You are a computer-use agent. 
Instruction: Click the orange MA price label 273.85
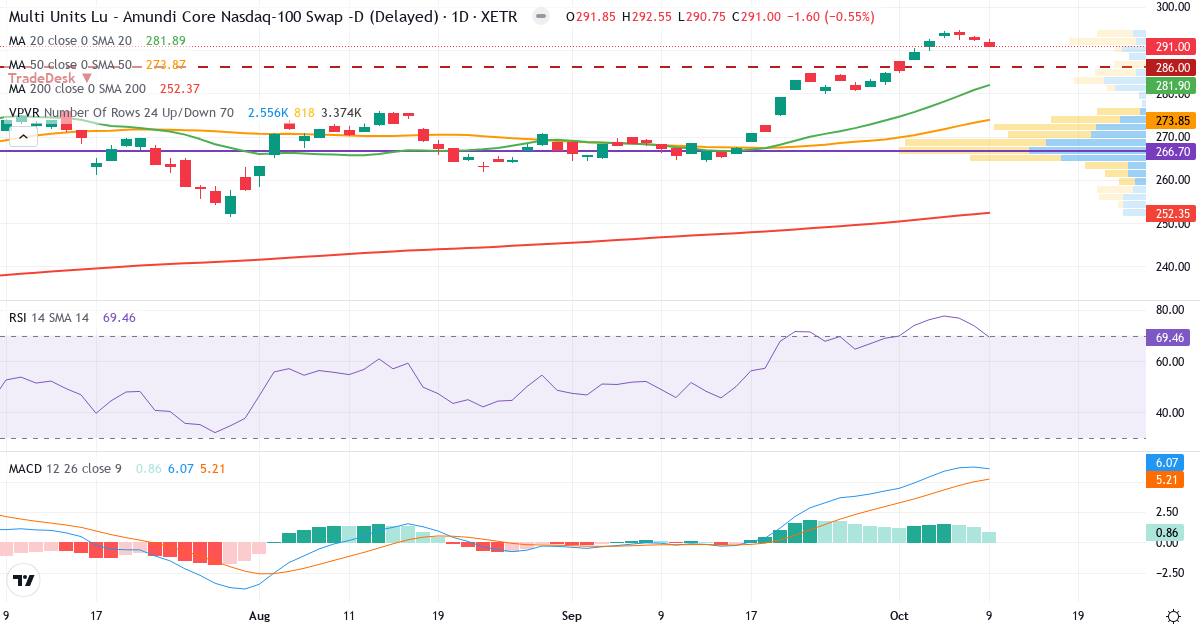click(1171, 120)
